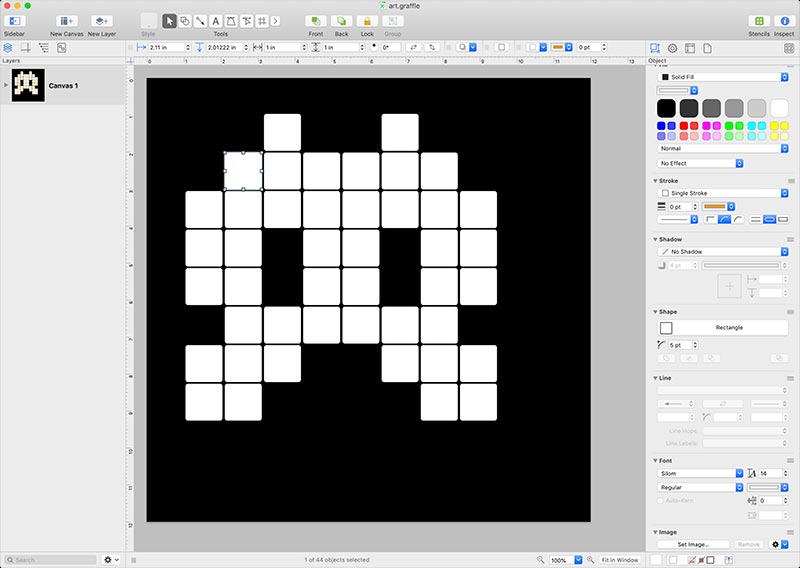Add a New Layer

pos(102,21)
